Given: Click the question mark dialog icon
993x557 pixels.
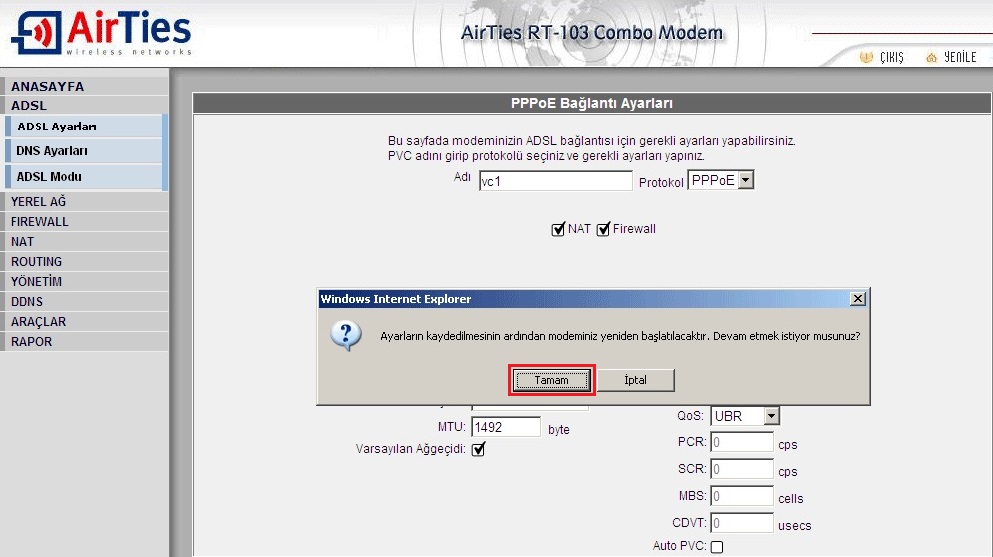Looking at the screenshot, I should tap(346, 336).
